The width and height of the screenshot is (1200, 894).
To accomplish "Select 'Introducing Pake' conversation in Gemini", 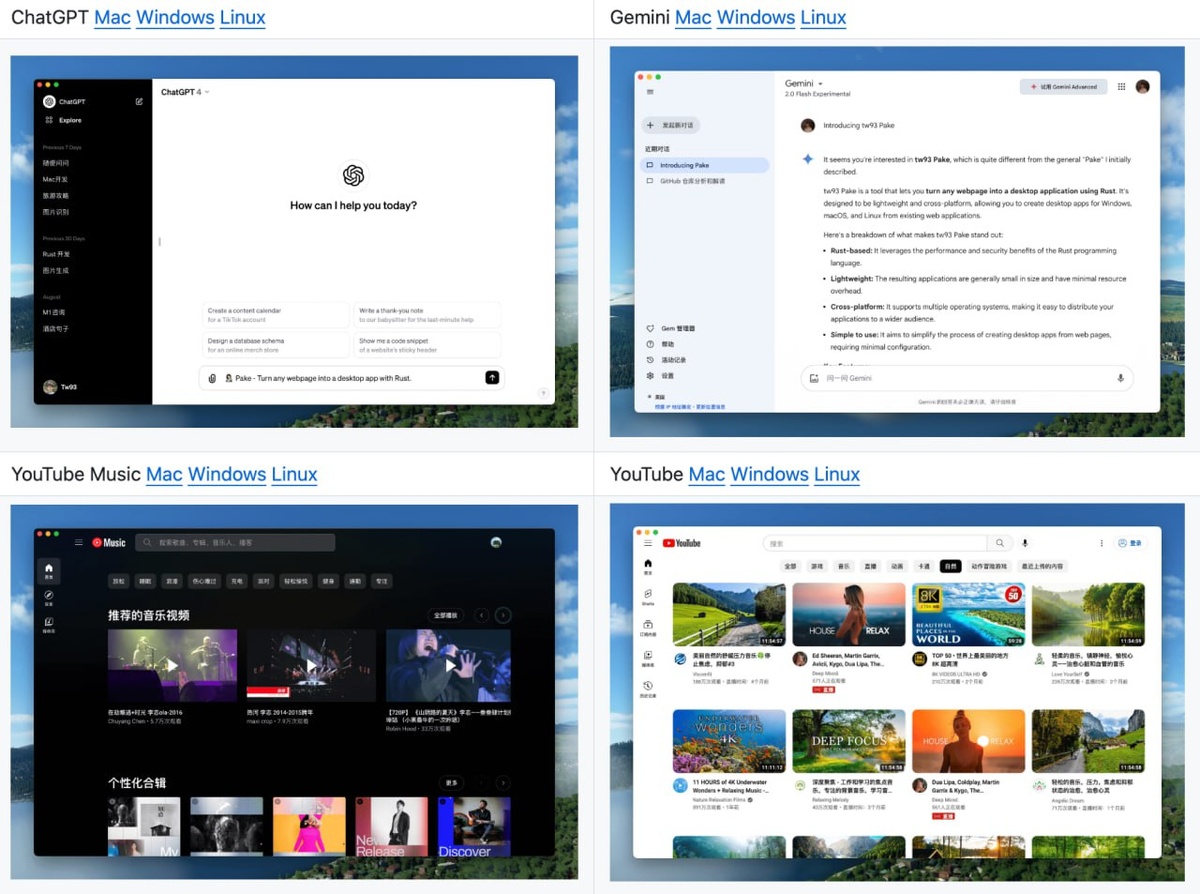I will [706, 165].
